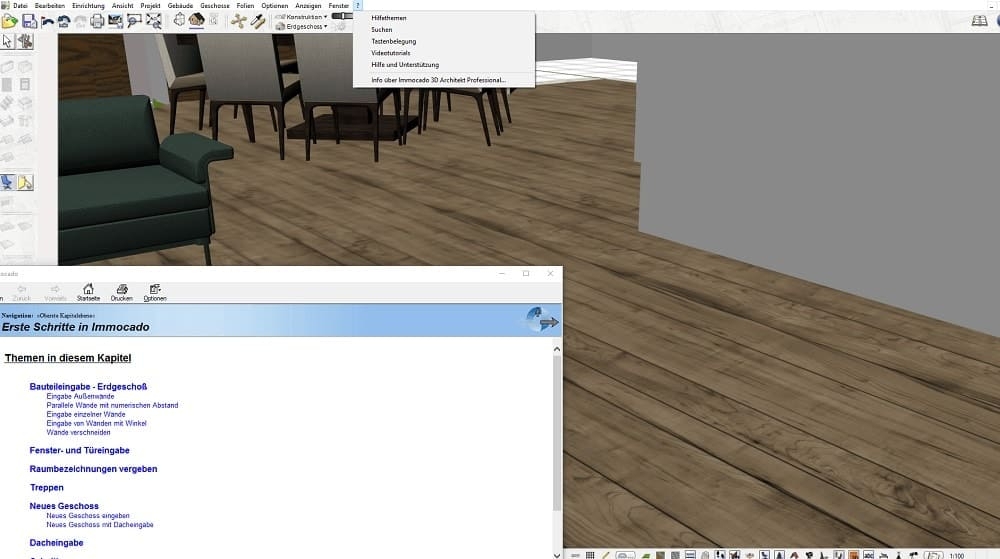This screenshot has width=1000, height=559.
Task: Open the Eingabe Außenwände help link
Action: coord(80,396)
